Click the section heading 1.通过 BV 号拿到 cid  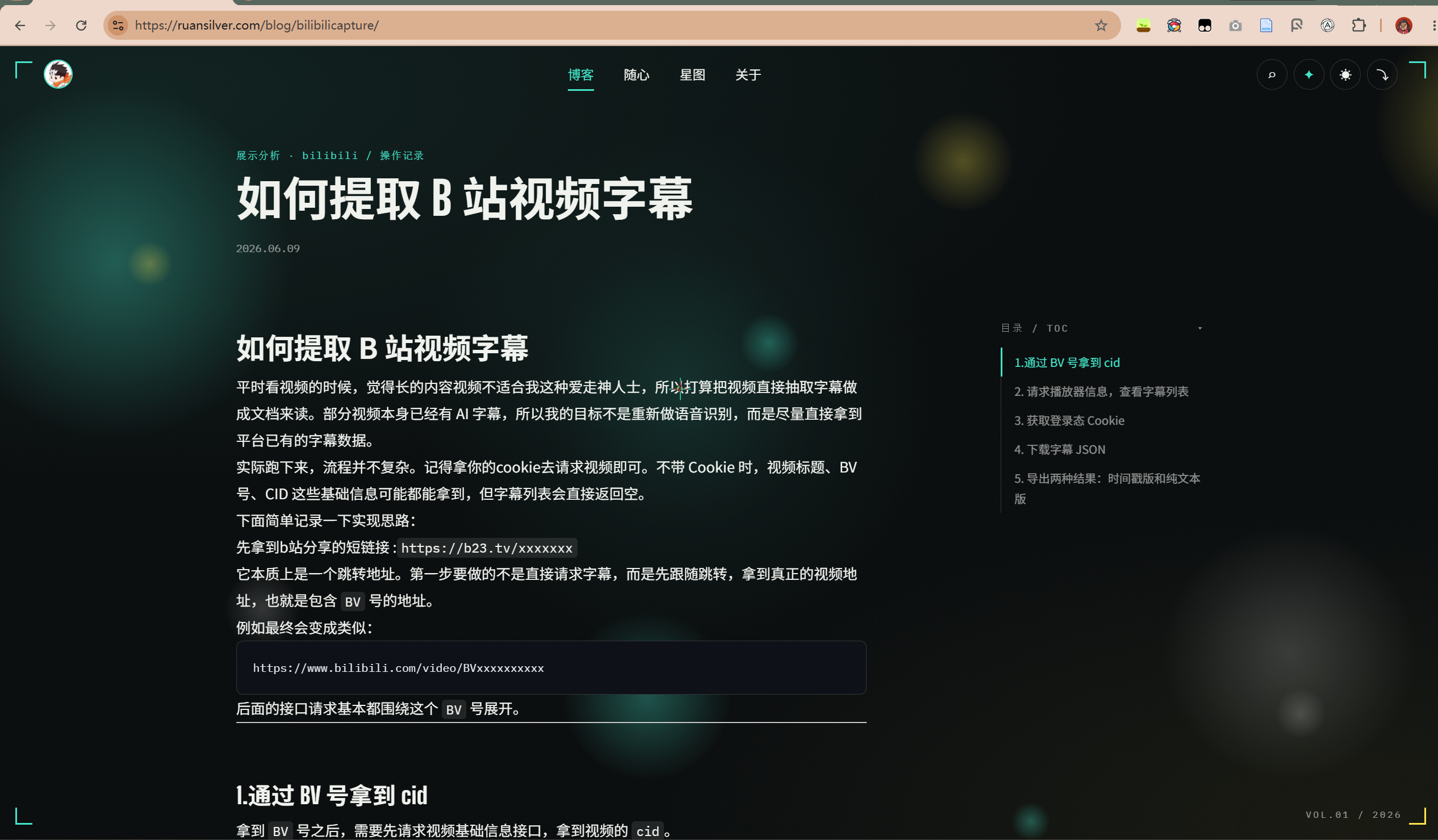point(332,795)
